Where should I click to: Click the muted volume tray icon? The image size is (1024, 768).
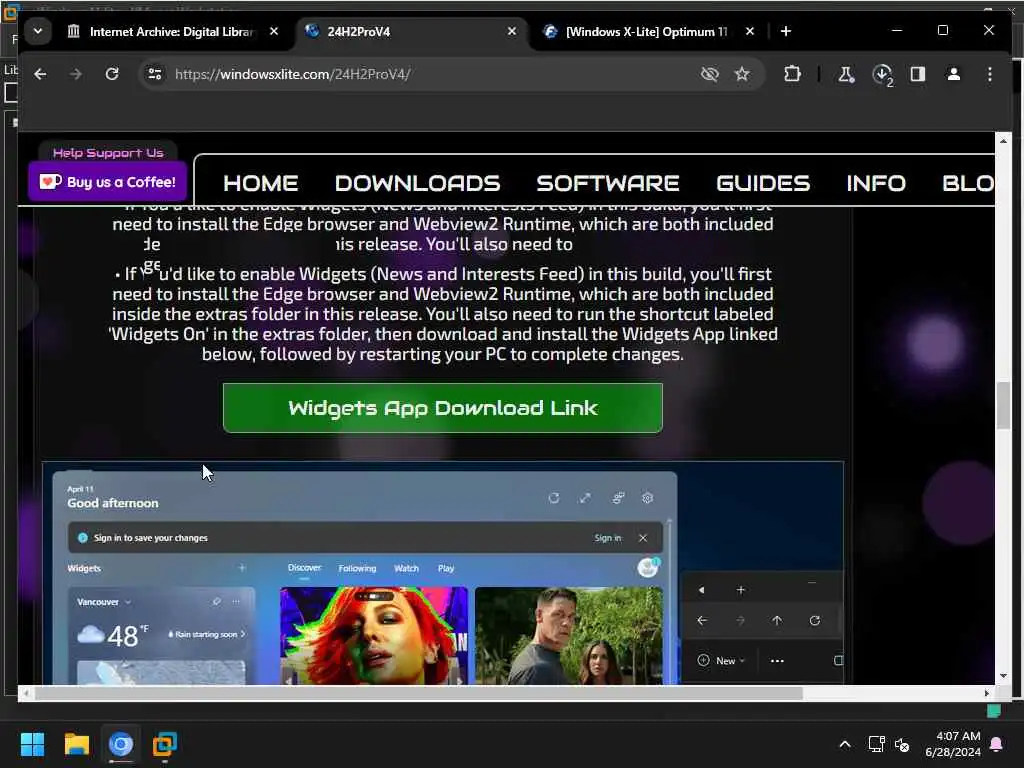902,744
